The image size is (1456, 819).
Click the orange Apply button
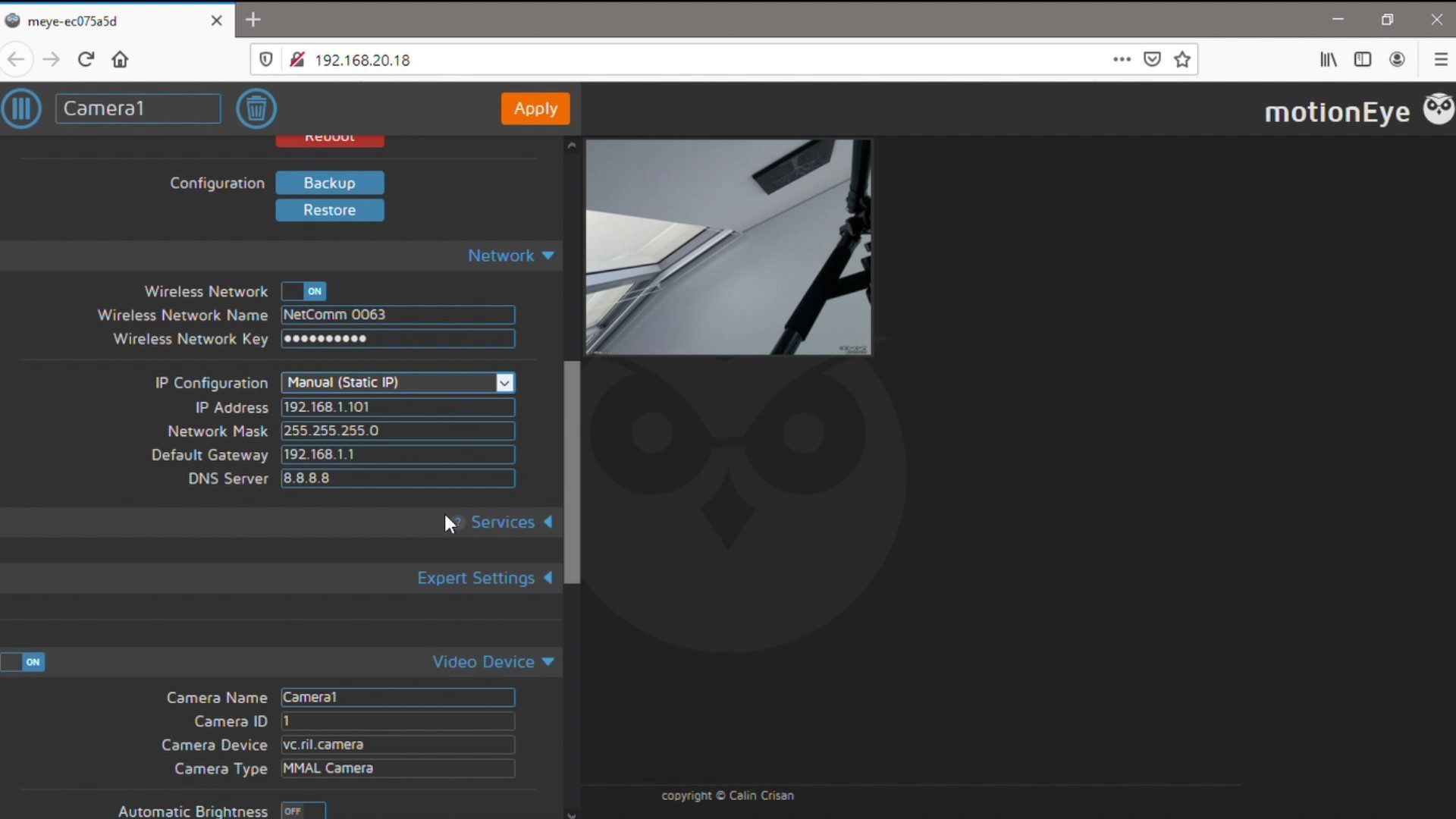[535, 108]
